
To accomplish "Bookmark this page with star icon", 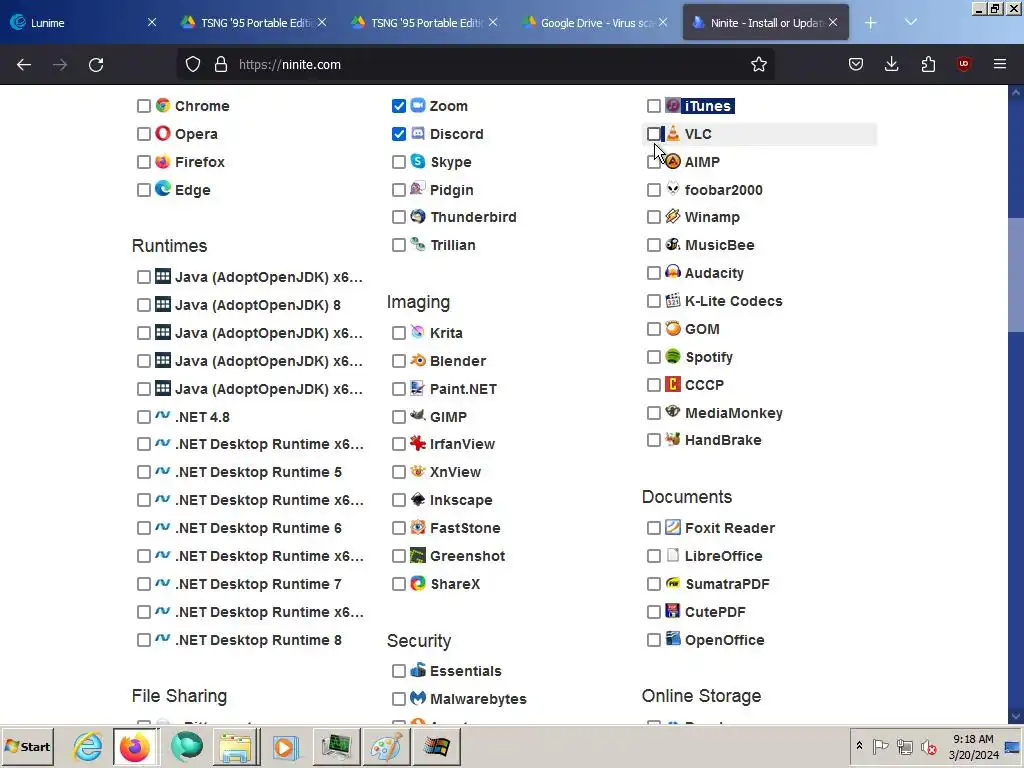I will 758,64.
